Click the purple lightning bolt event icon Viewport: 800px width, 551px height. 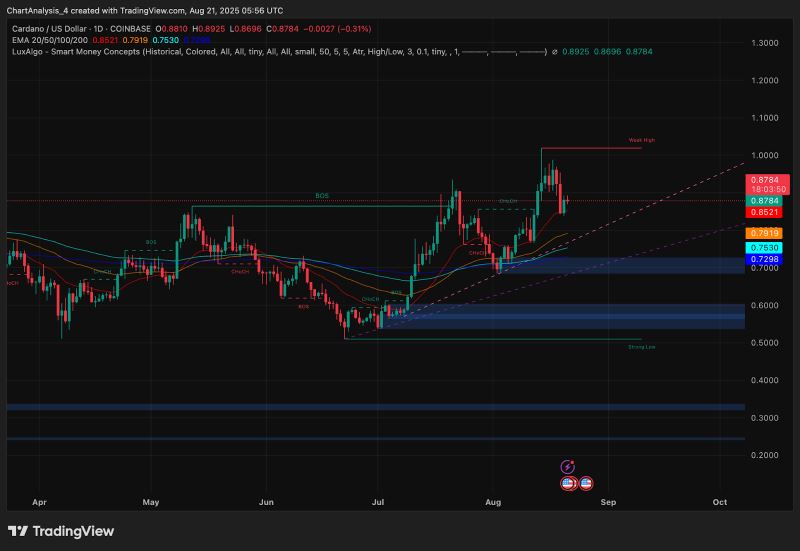point(568,466)
